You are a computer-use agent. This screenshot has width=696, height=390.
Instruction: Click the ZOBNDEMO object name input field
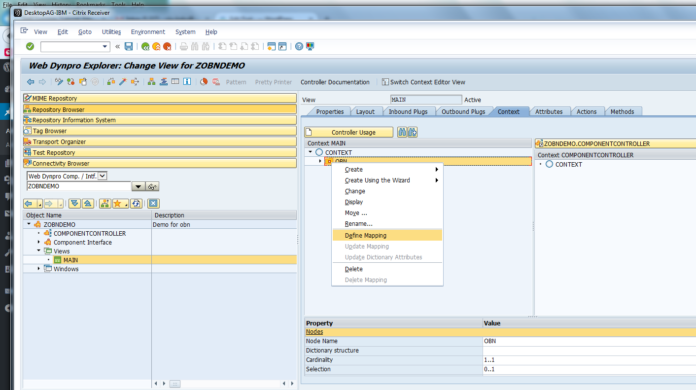79,186
